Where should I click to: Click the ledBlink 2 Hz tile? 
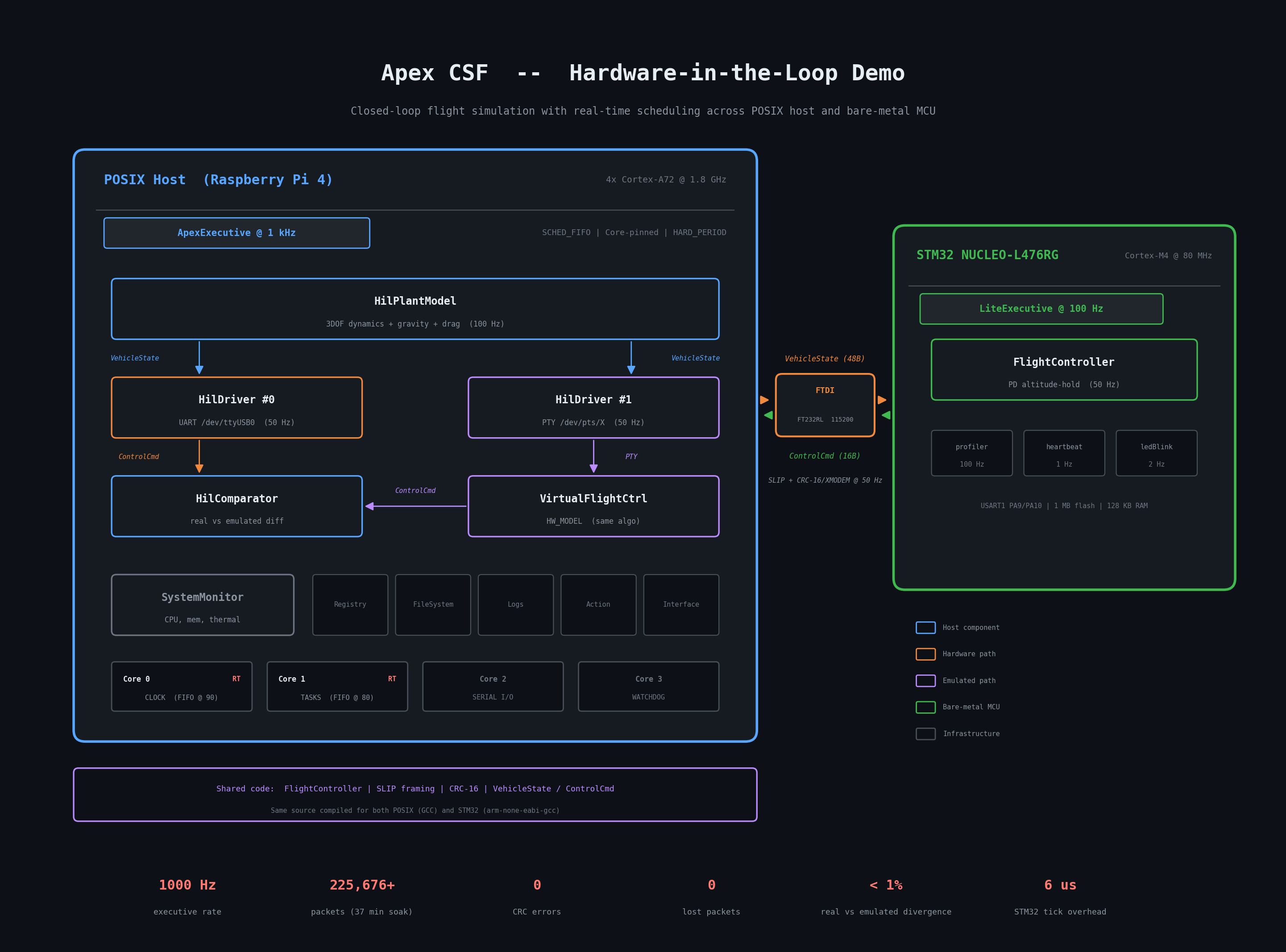pyautogui.click(x=1156, y=453)
